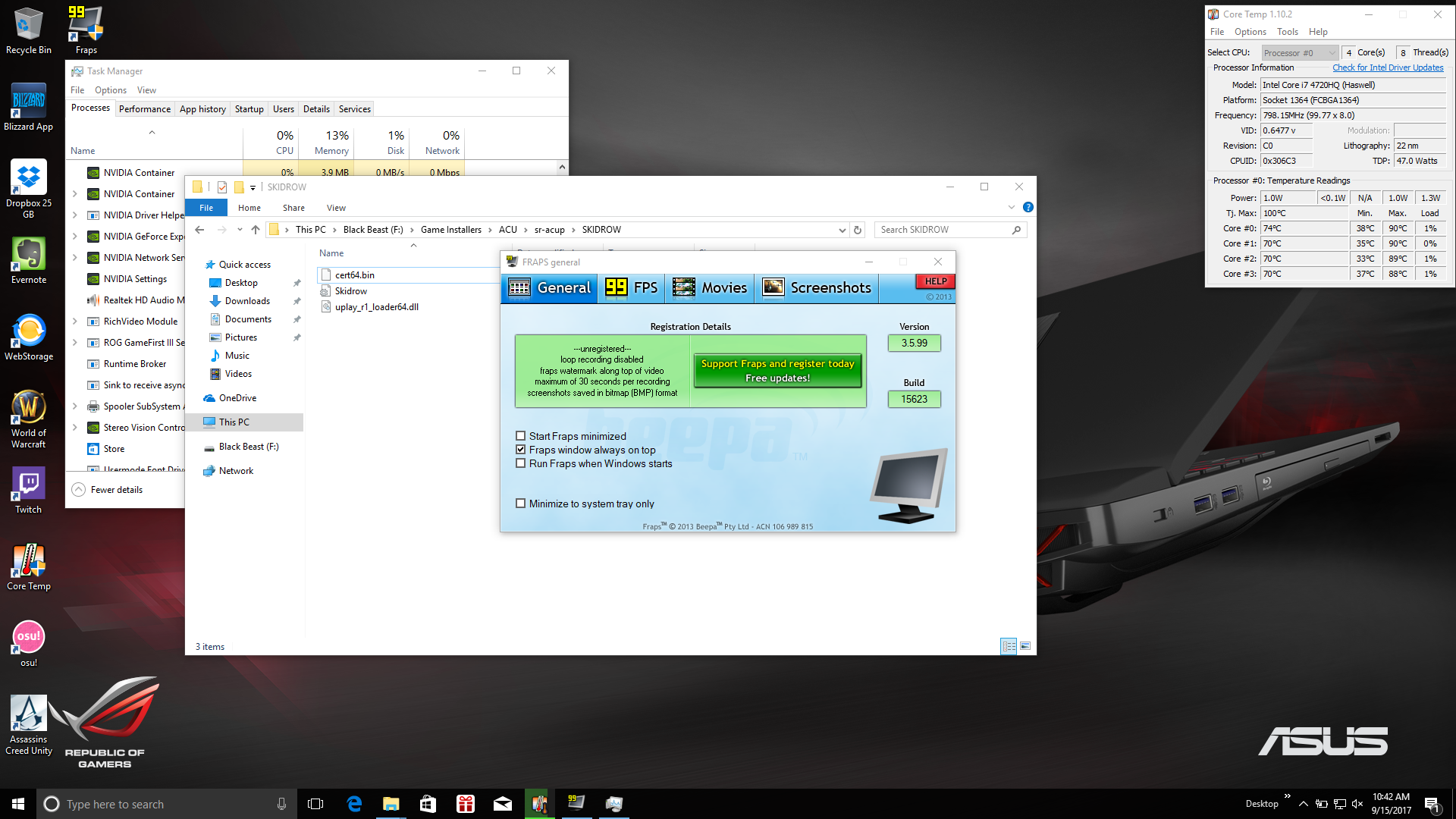Open Twitch desktop icon
The width and height of the screenshot is (1456, 819).
click(x=29, y=490)
